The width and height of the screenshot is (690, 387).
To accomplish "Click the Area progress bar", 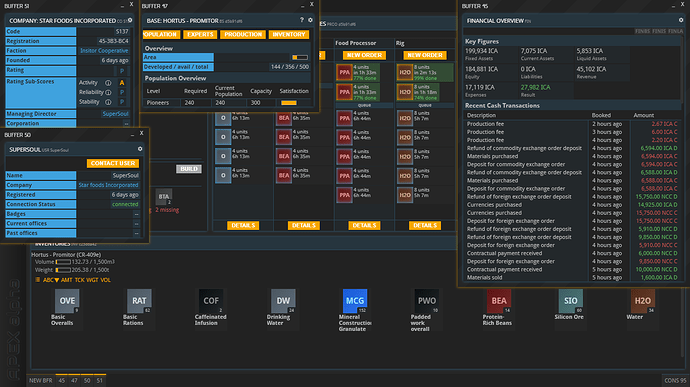I will (300, 57).
